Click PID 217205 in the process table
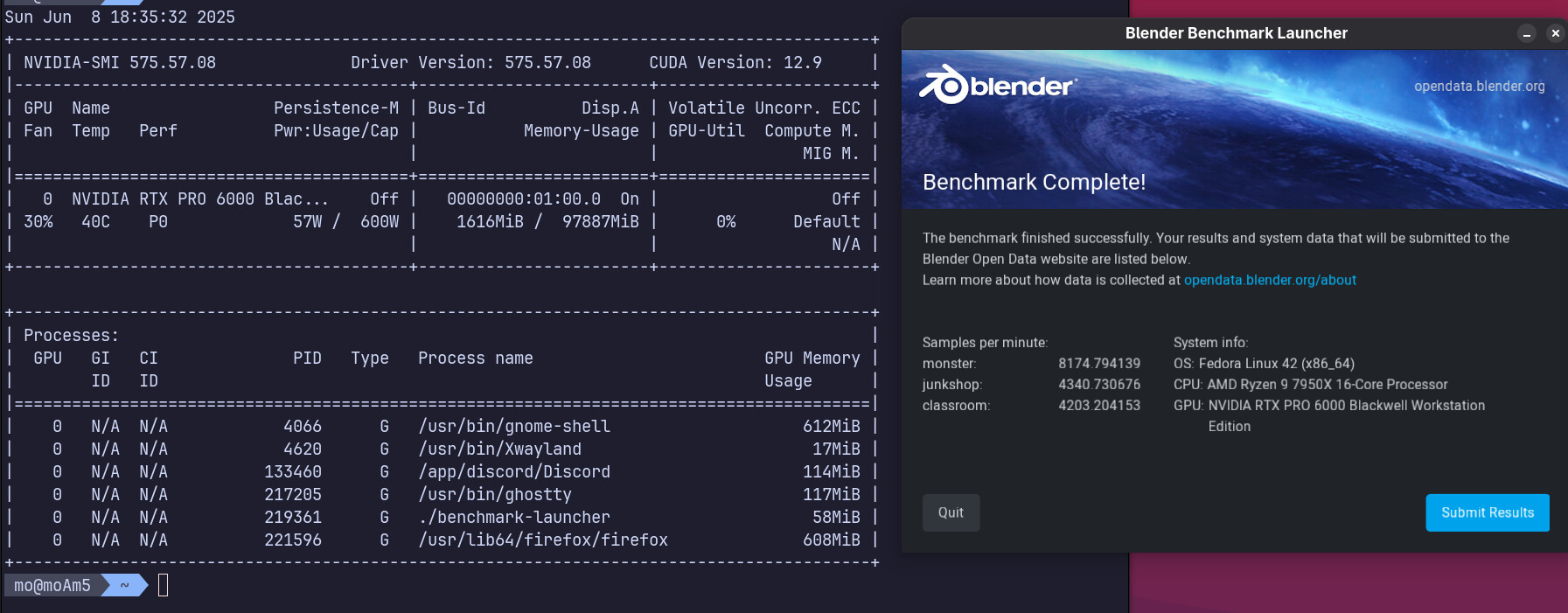This screenshot has height=613, width=1568. [293, 494]
